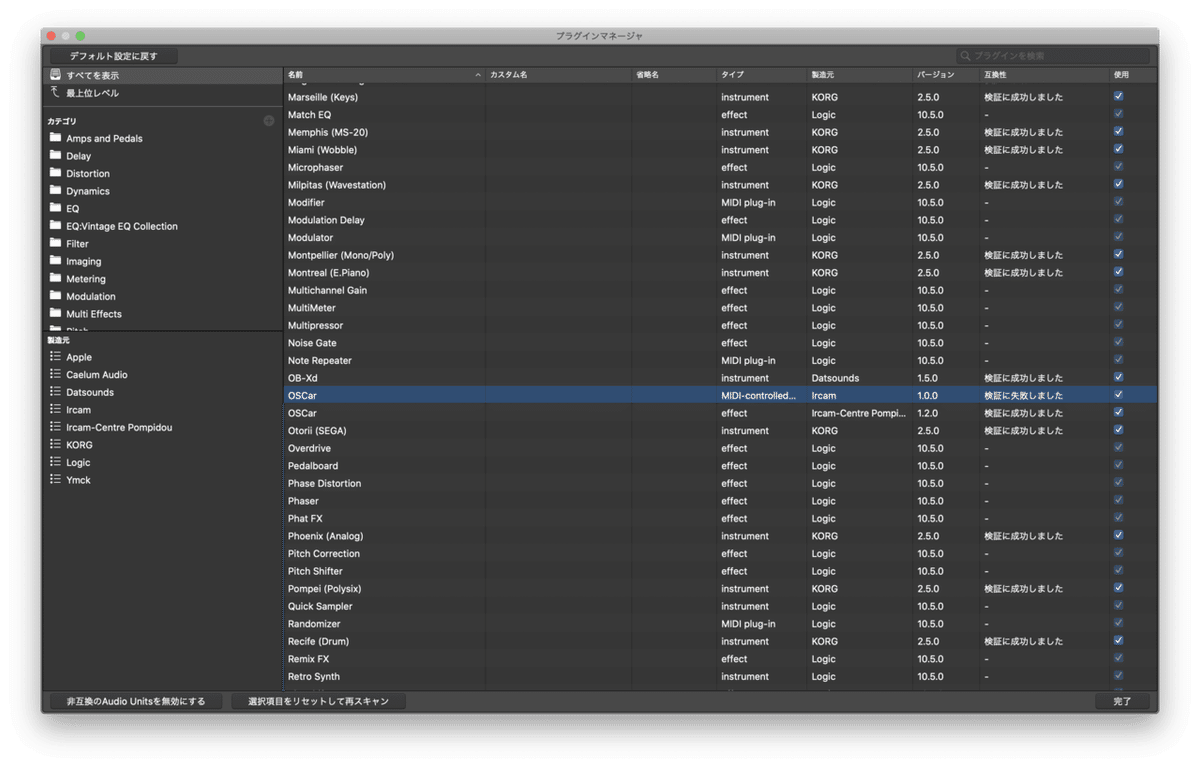Click the Delay category folder icon
1200x768 pixels.
[56, 155]
